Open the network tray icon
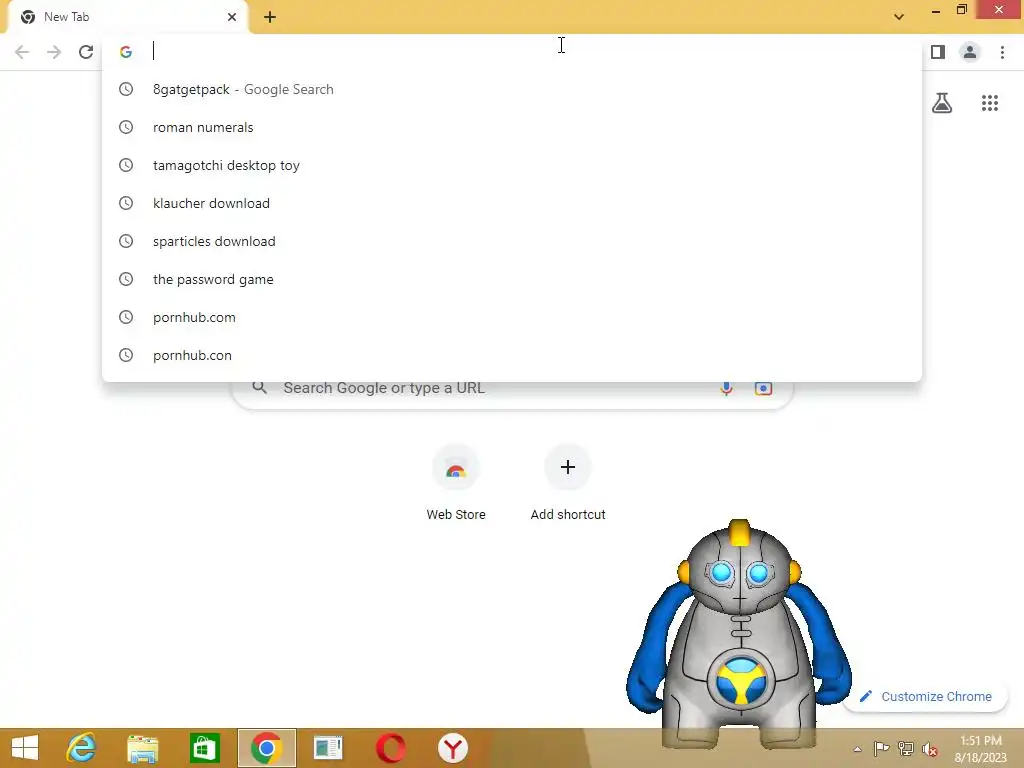Viewport: 1024px width, 768px height. 906,748
